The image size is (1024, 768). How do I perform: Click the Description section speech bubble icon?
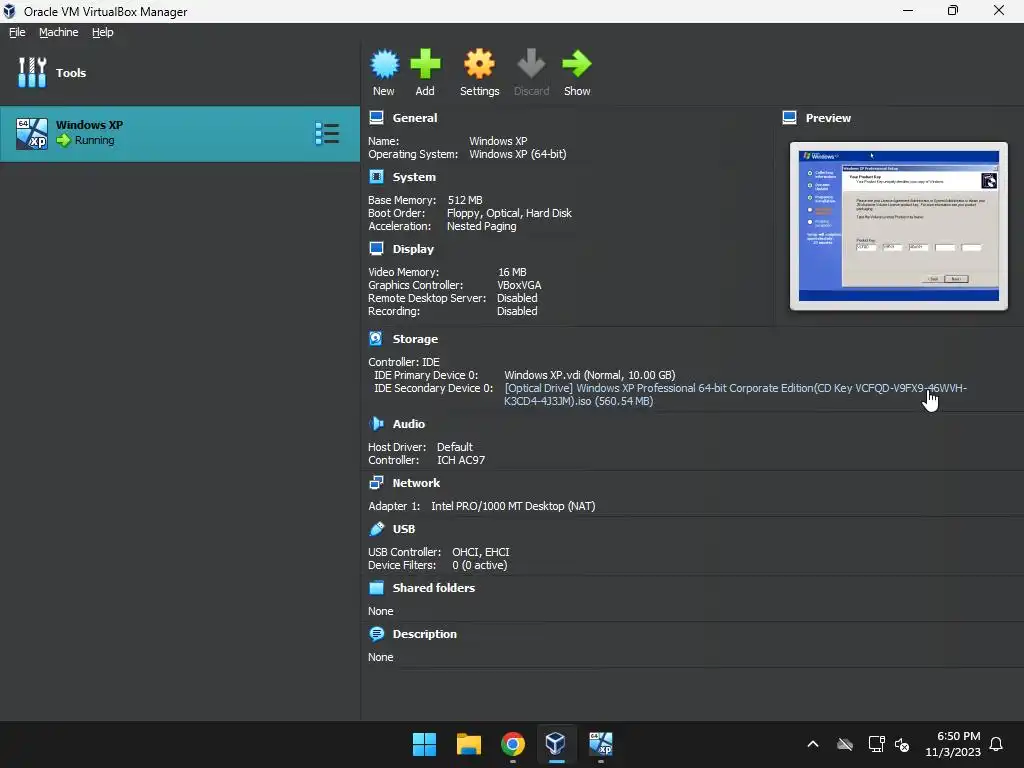(376, 634)
